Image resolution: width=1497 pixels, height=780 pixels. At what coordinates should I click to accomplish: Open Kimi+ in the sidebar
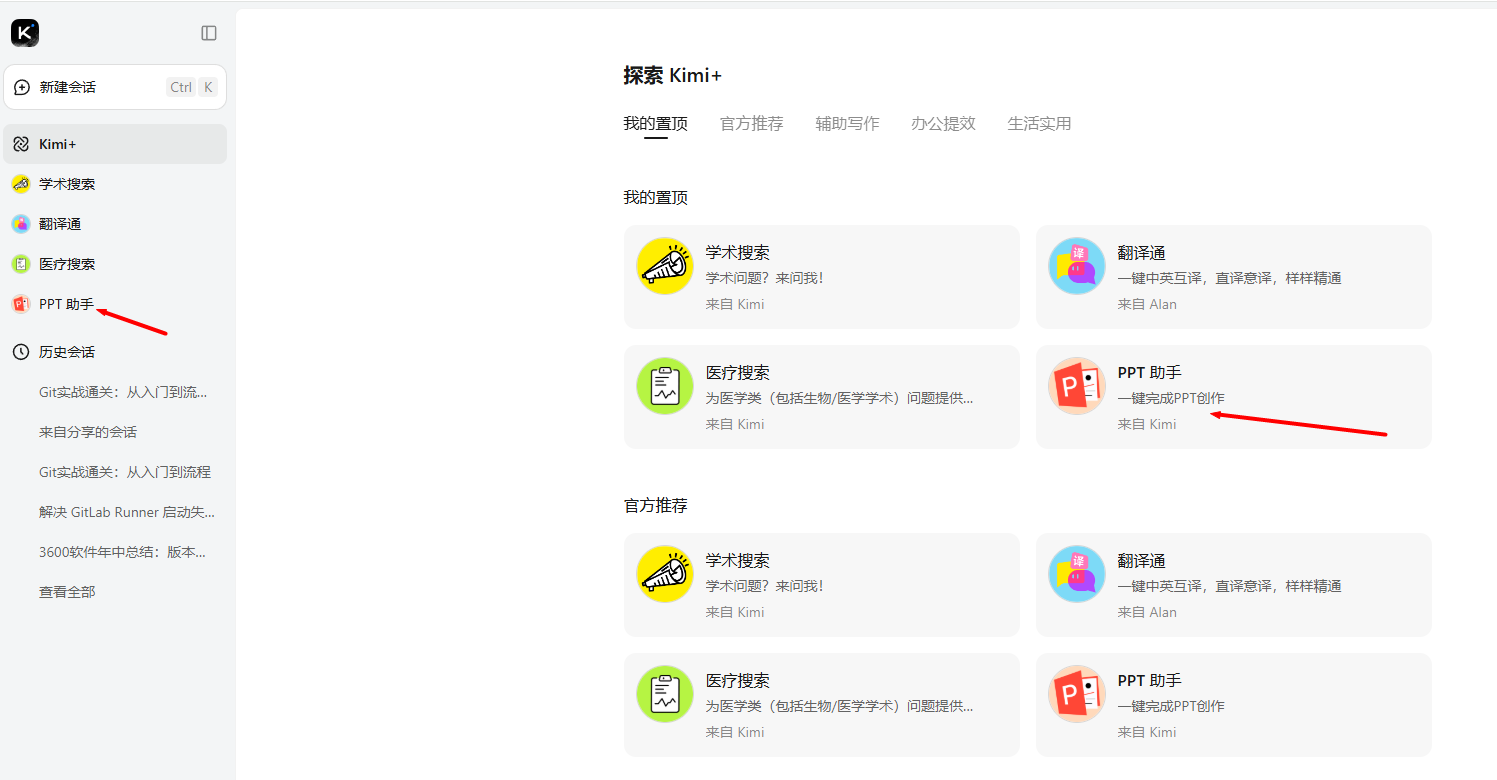(x=115, y=144)
